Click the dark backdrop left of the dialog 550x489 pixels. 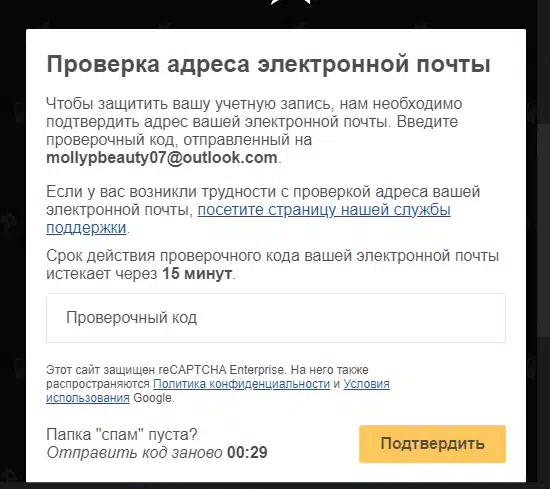pyautogui.click(x=13, y=246)
